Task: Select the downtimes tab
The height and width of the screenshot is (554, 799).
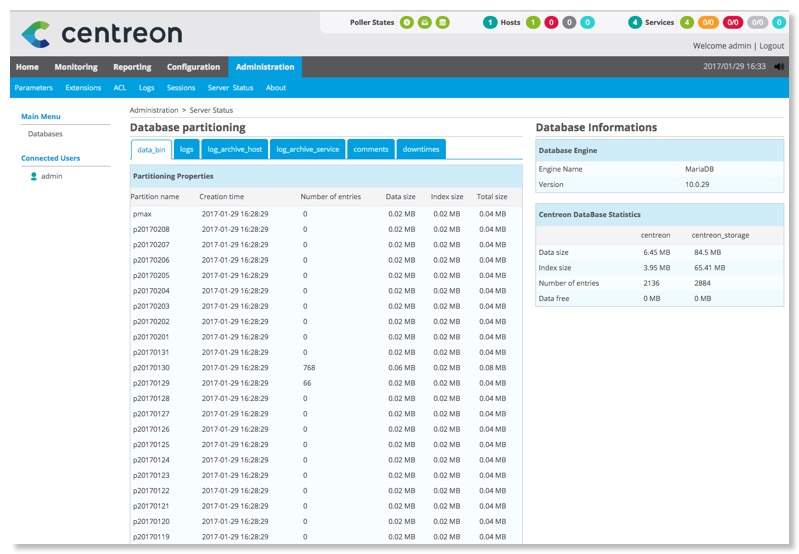Action: pos(420,149)
